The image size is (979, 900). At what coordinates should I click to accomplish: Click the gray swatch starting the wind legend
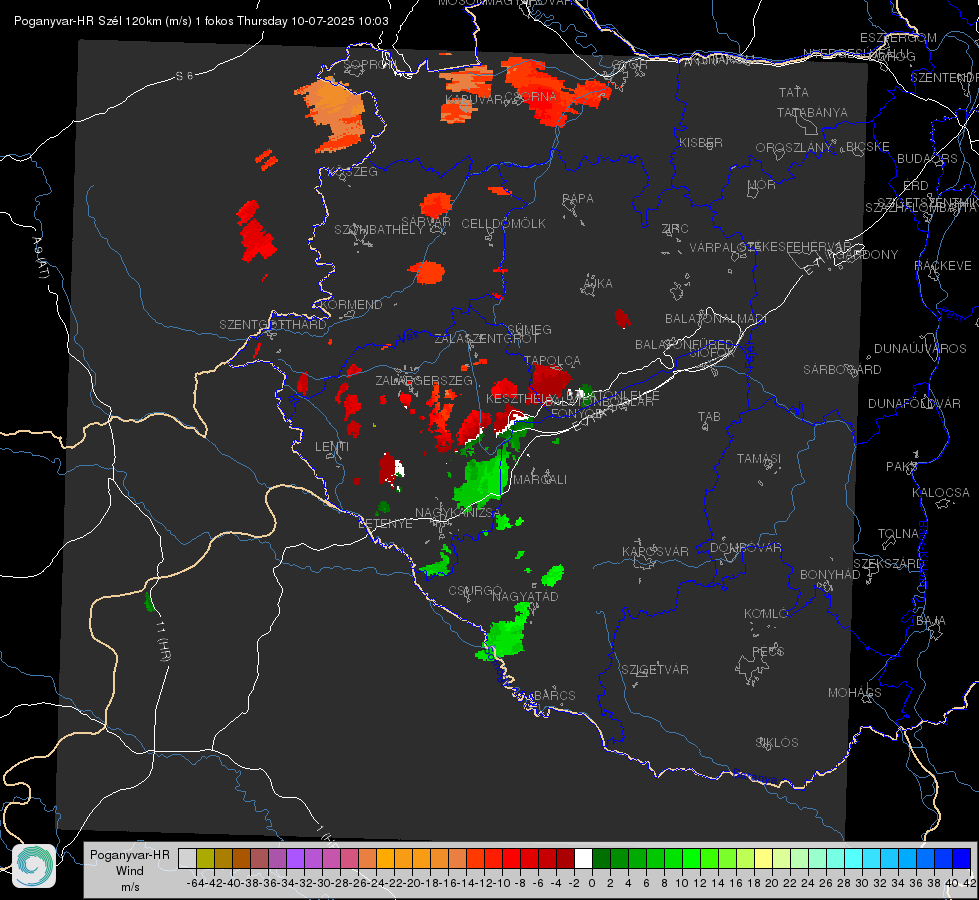(187, 858)
